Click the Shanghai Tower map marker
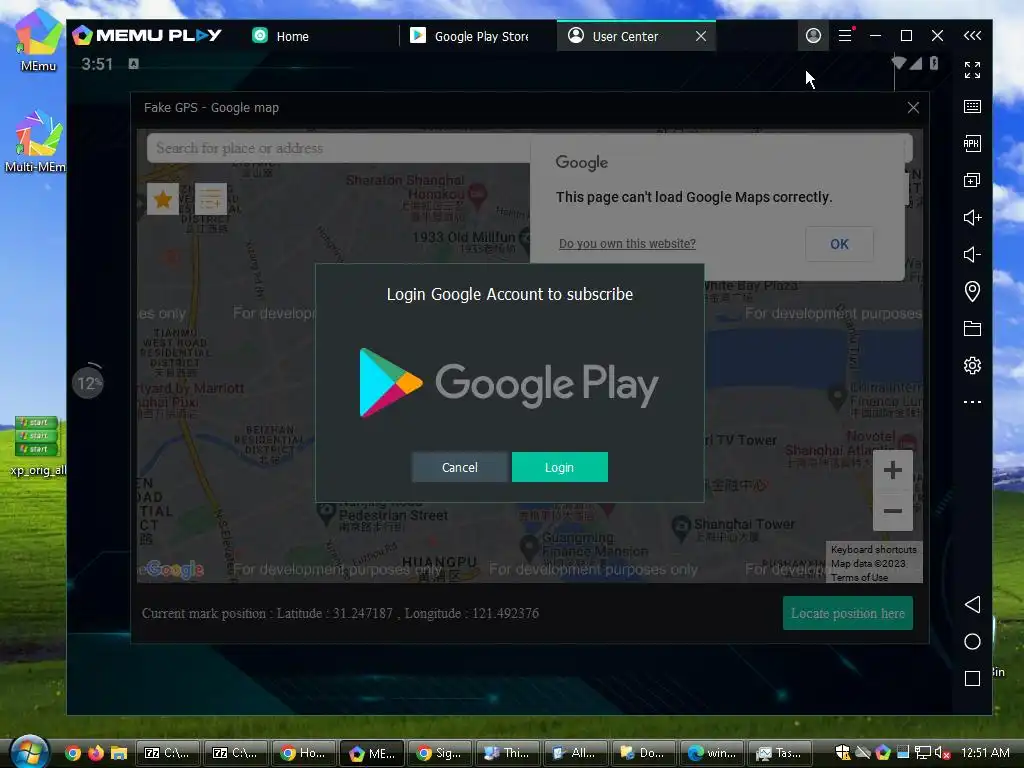The width and height of the screenshot is (1024, 768). click(681, 526)
